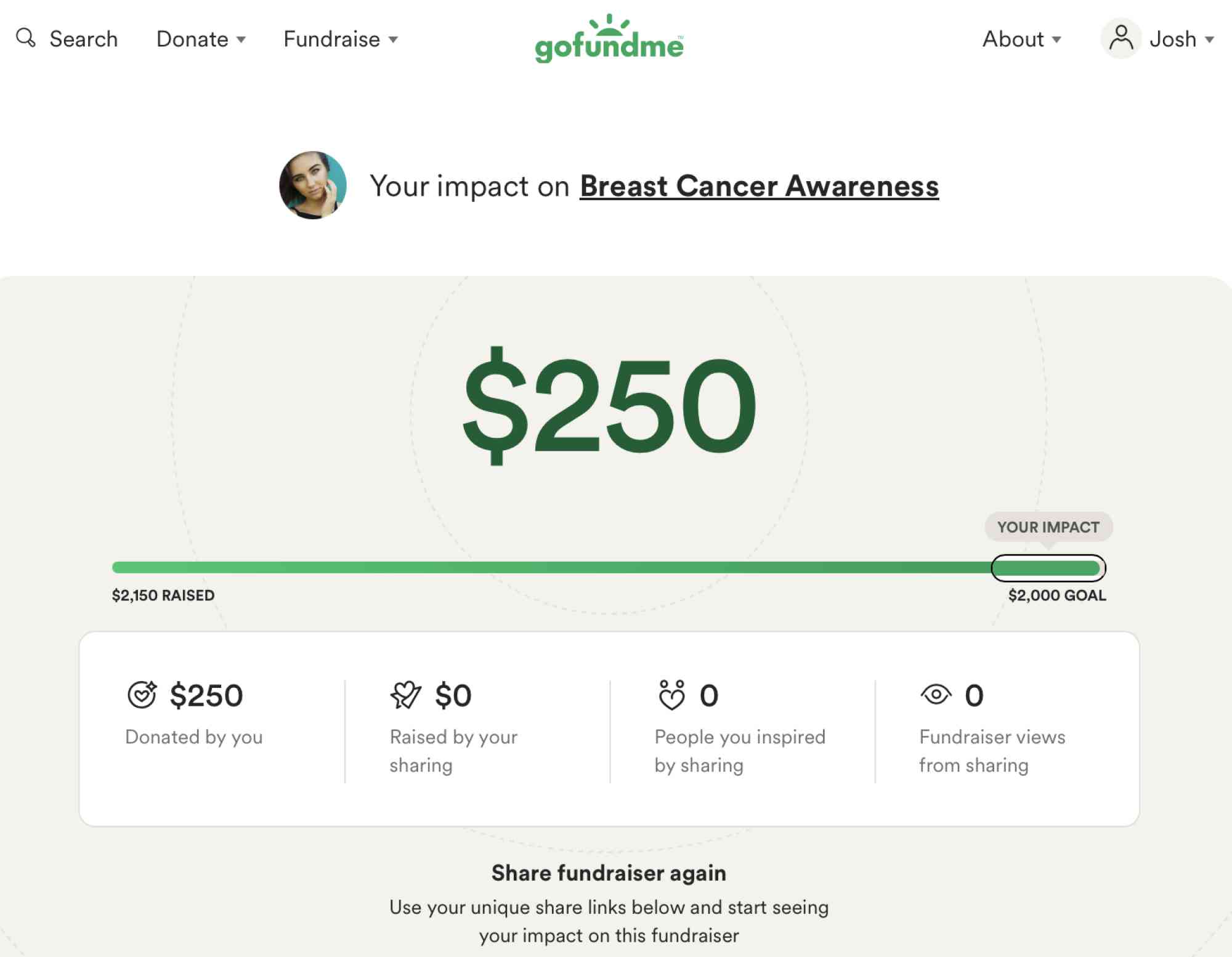Expand the About dropdown arrow
This screenshot has width=1232, height=957.
(x=1056, y=39)
